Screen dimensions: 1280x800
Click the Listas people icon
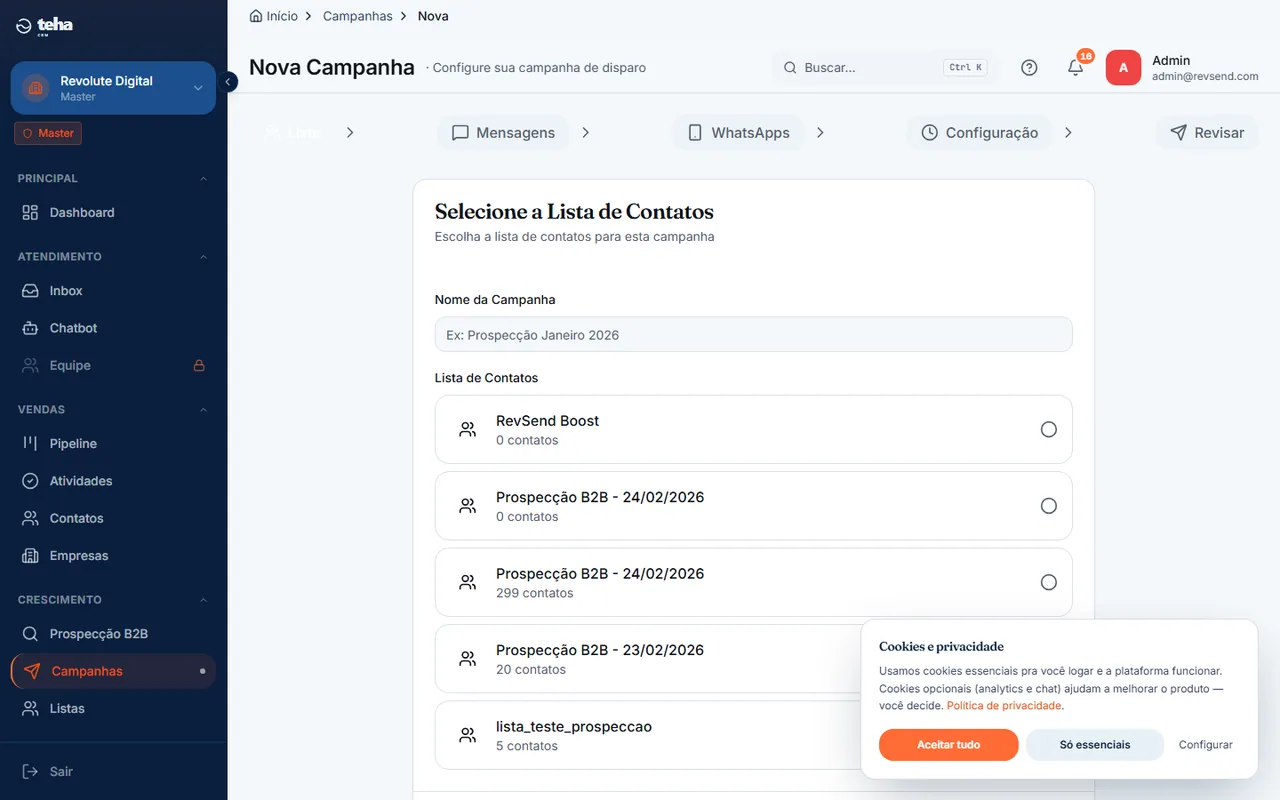[x=30, y=708]
